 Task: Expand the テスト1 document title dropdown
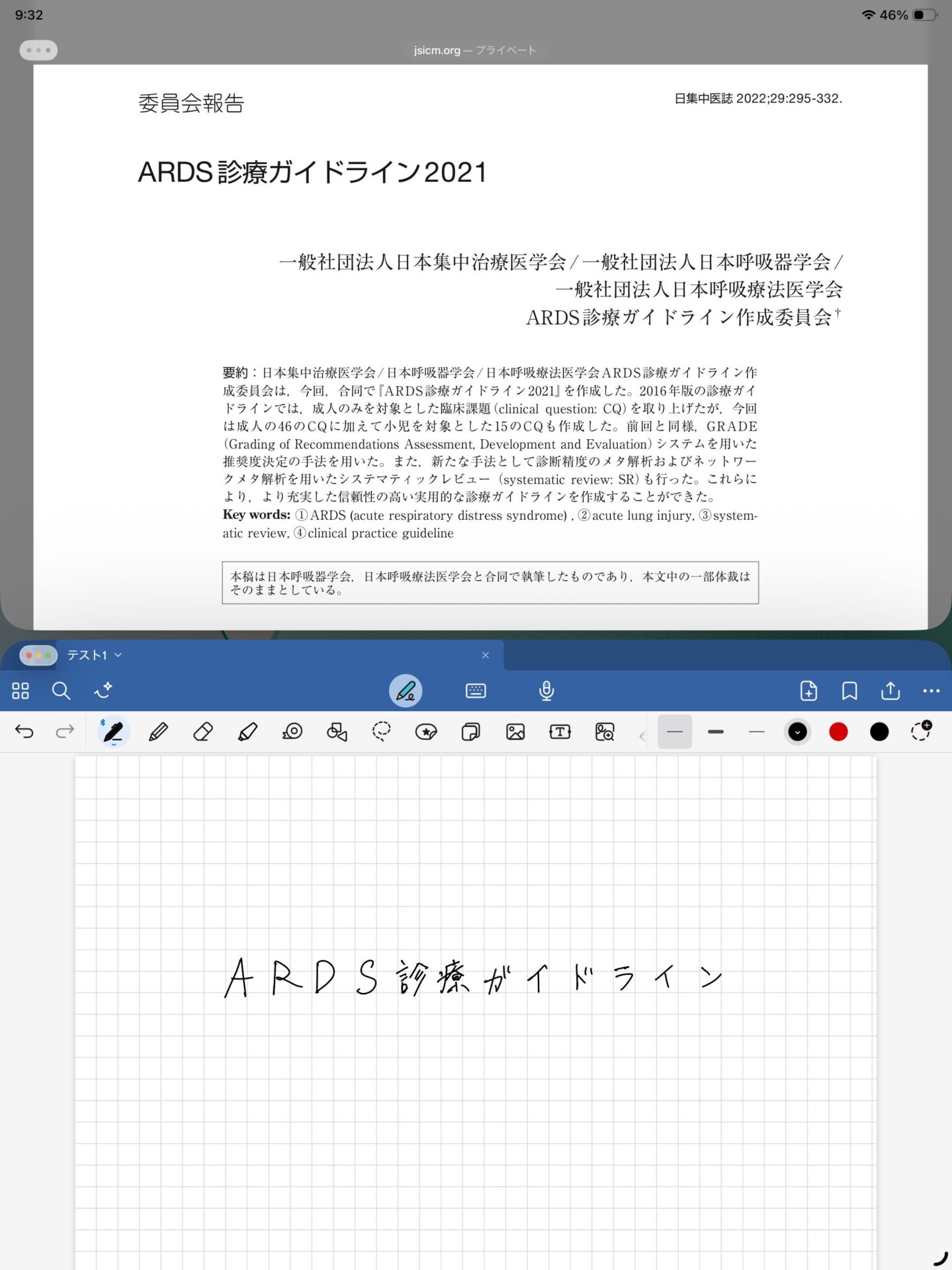click(118, 655)
